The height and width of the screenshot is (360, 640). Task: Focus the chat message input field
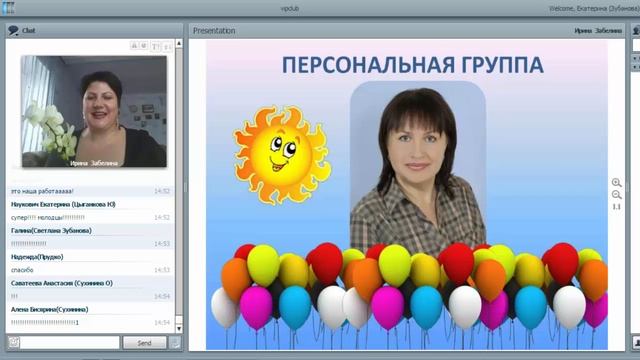coord(69,342)
